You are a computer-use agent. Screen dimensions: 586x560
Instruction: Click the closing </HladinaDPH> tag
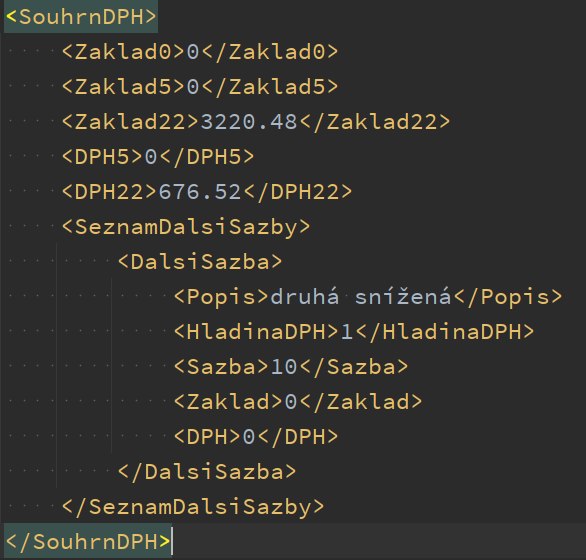(445, 332)
